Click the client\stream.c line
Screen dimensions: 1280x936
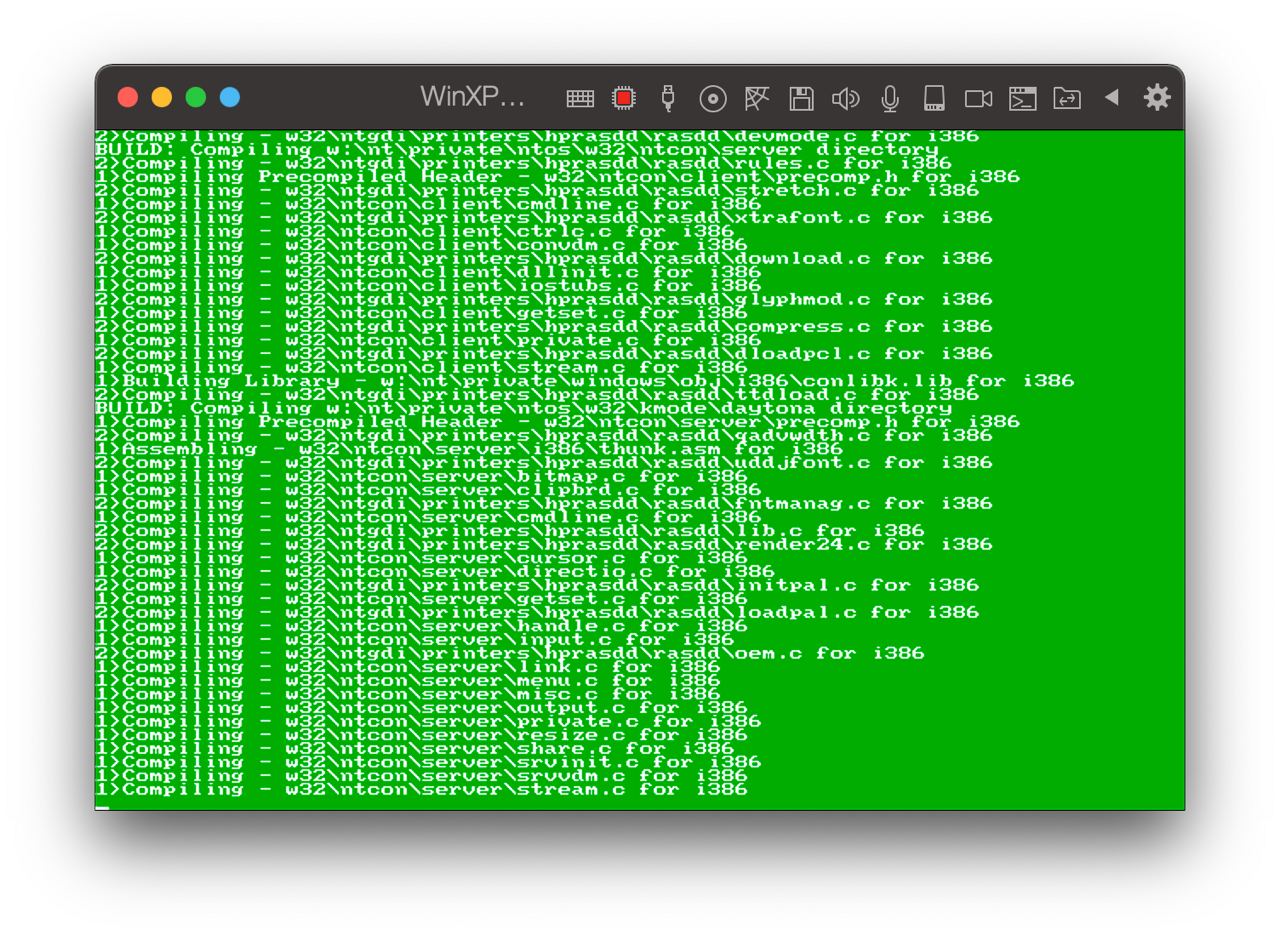pos(421,367)
